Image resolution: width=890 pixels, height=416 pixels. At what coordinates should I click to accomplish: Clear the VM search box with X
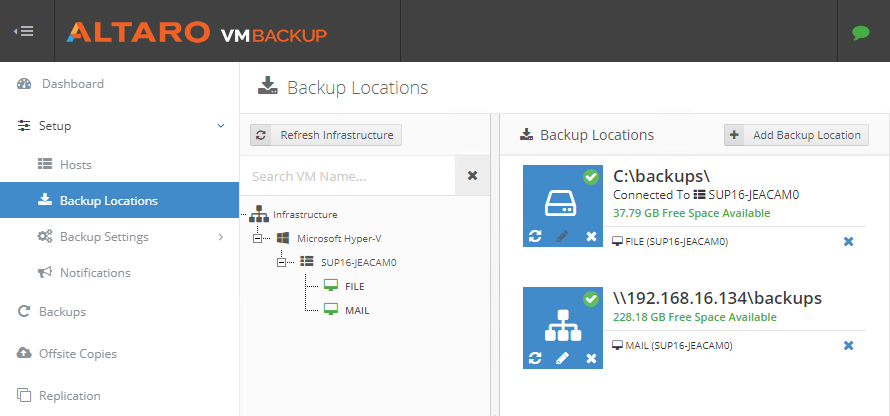472,176
